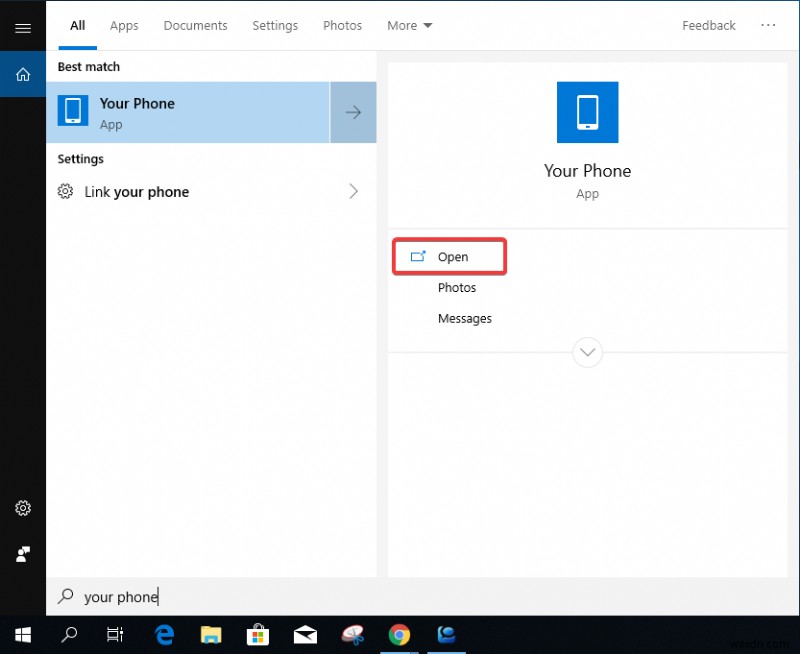Open the home icon at the sidebar top
800x654 pixels.
22,74
